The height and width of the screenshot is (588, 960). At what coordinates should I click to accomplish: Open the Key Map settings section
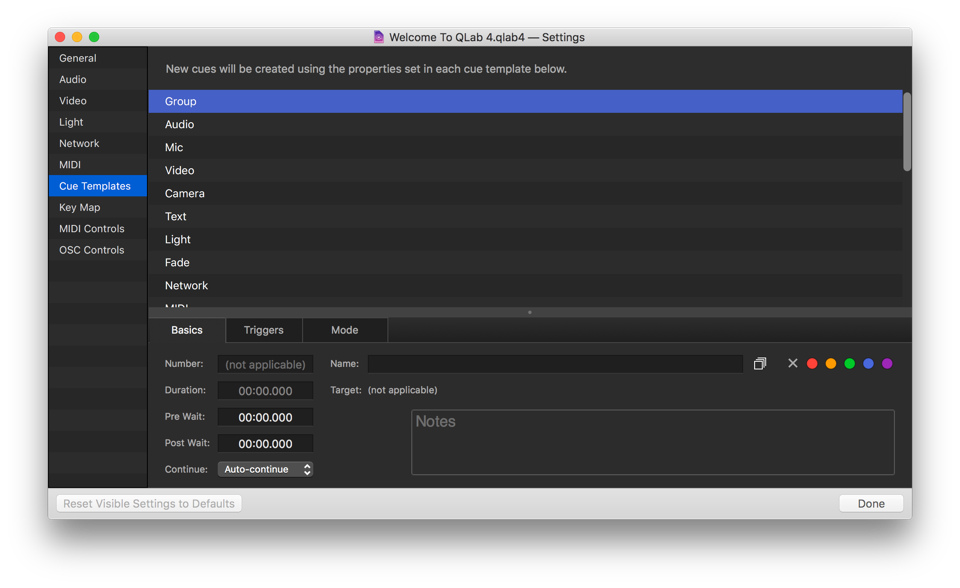[80, 208]
